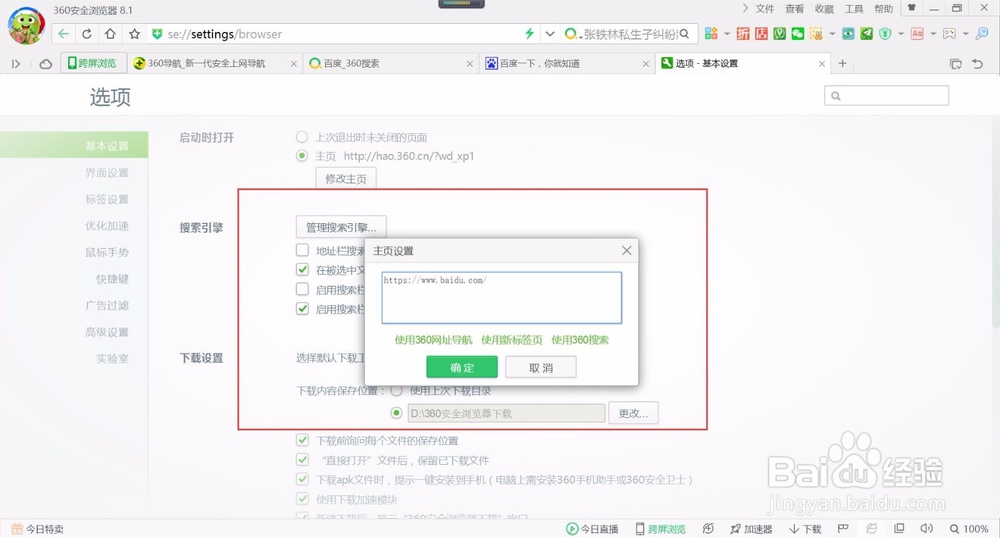Screen dimensions: 1000x538
Task: Open dropdown next to green yen shield icon
Action: tap(901, 34)
